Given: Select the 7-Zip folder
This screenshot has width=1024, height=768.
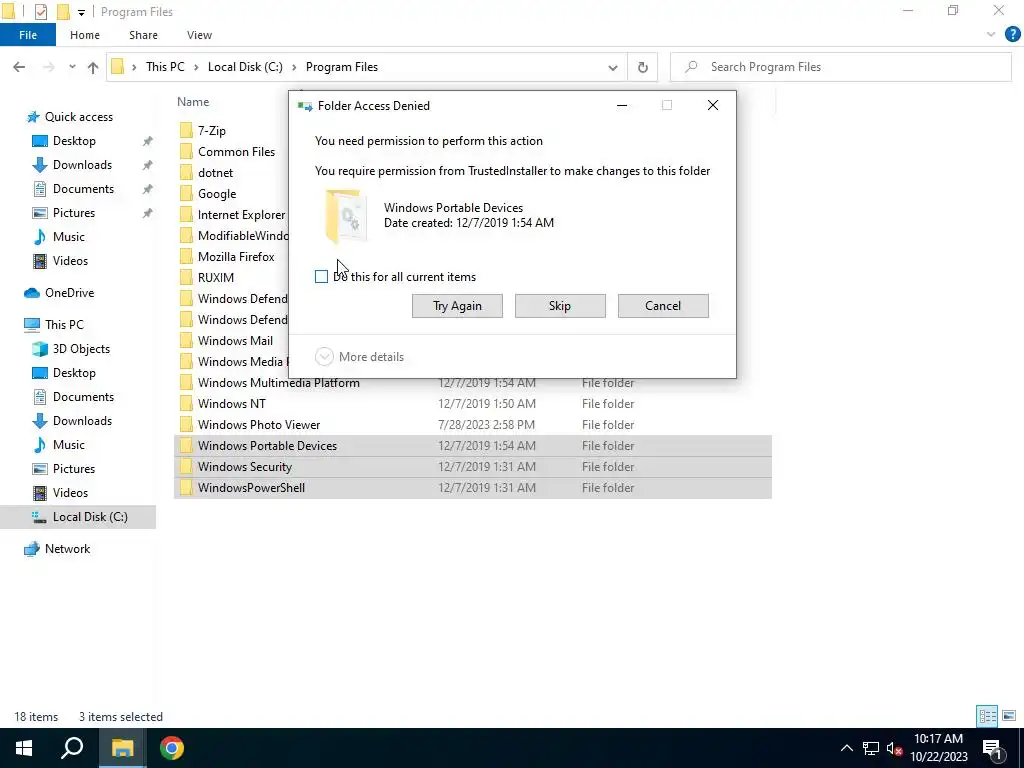Looking at the screenshot, I should pyautogui.click(x=212, y=131).
